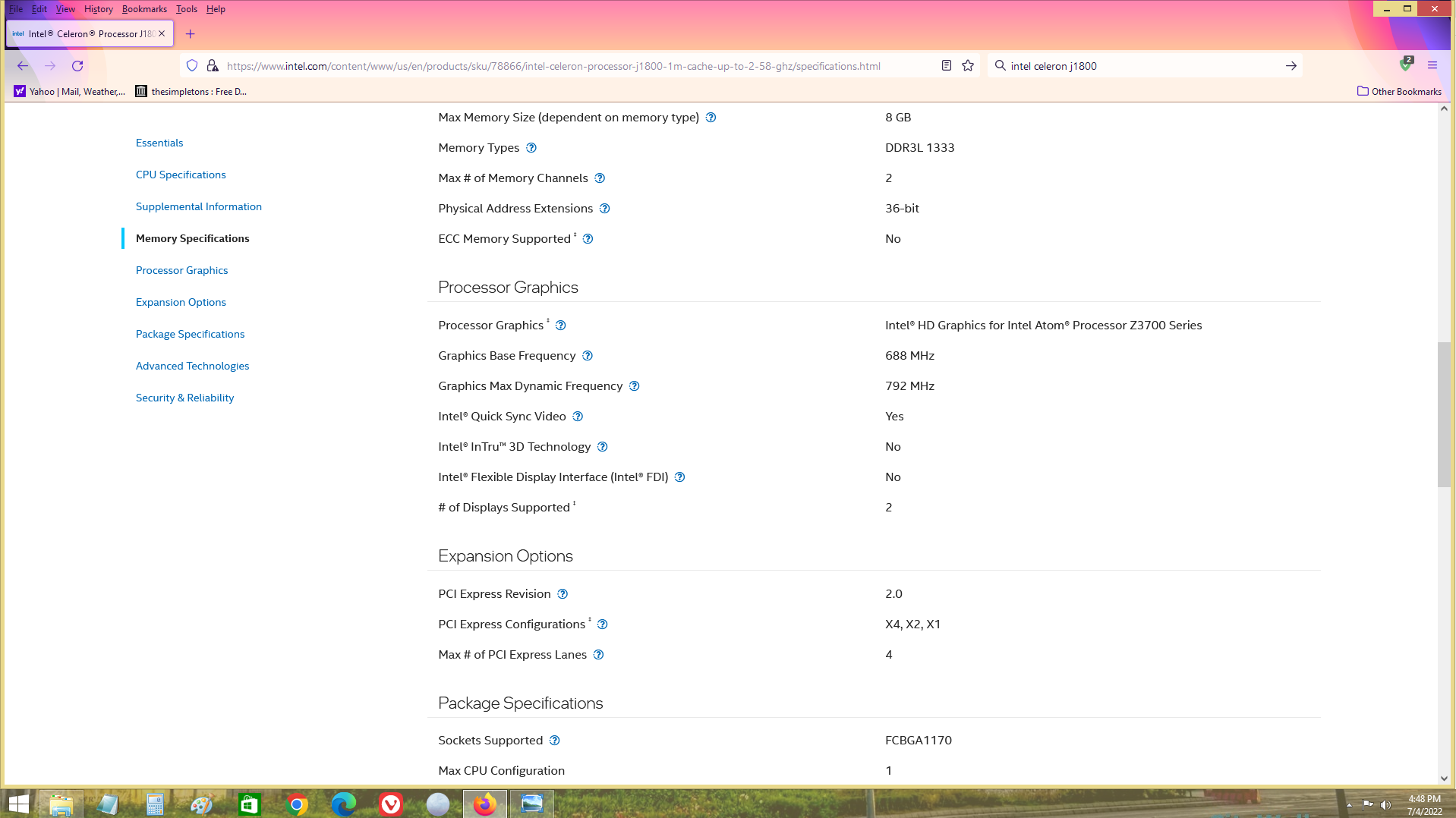Go to Supplemental Information section
Screen dimensions: 1456x818
(199, 206)
